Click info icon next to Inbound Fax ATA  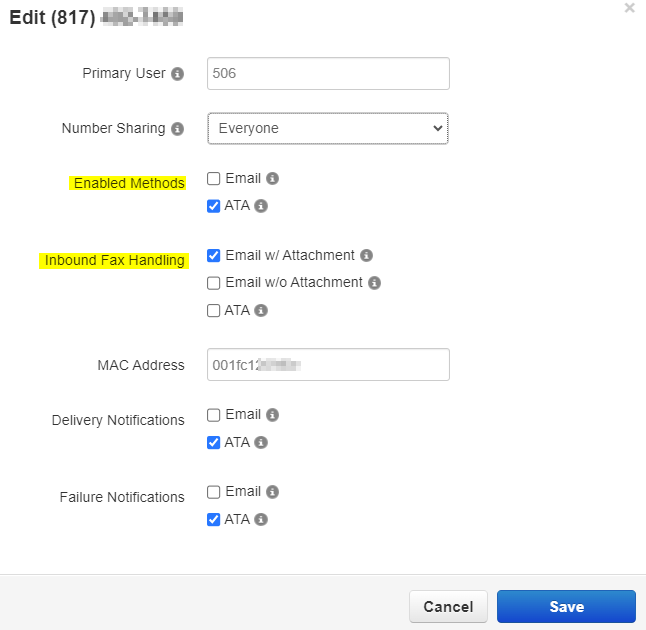click(x=261, y=311)
